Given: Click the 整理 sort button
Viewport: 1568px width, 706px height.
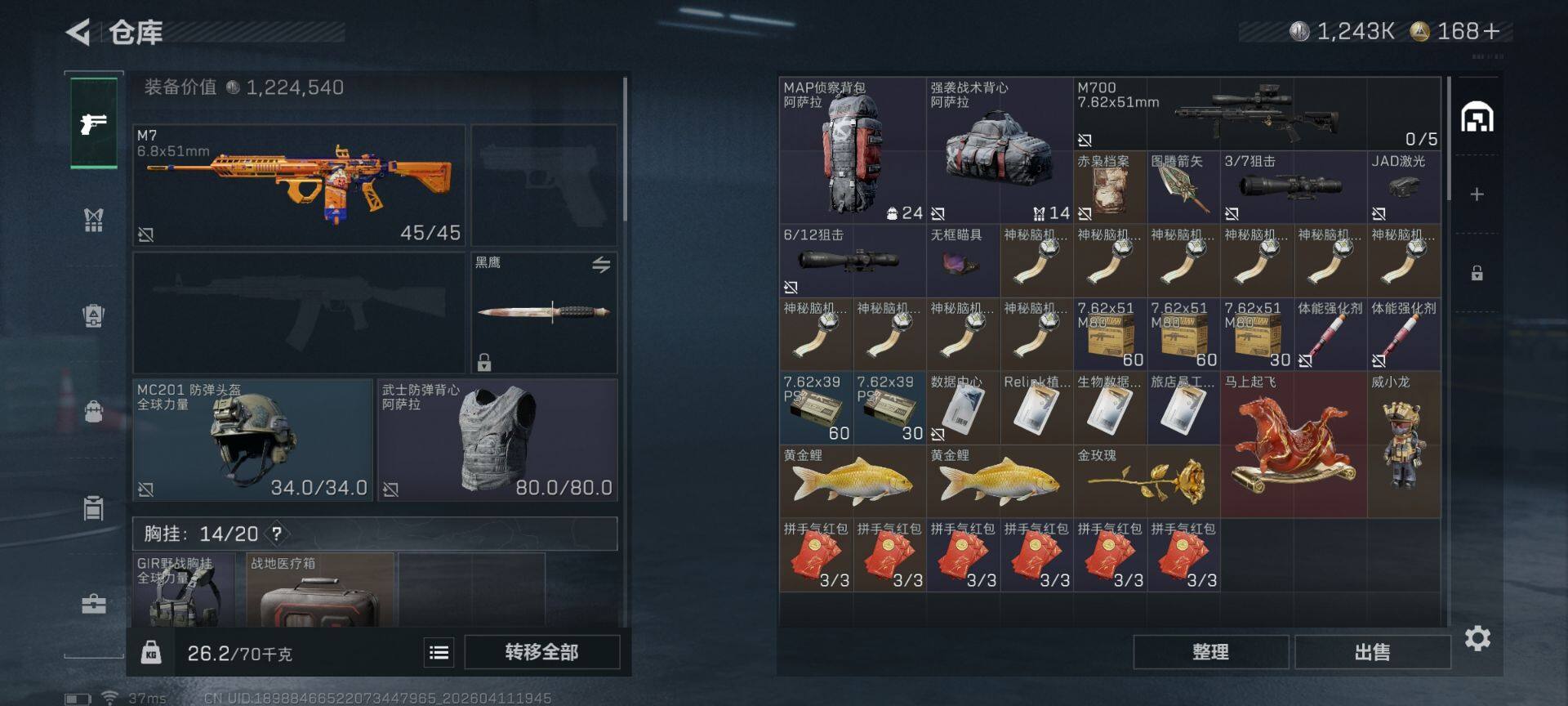Looking at the screenshot, I should 1210,652.
